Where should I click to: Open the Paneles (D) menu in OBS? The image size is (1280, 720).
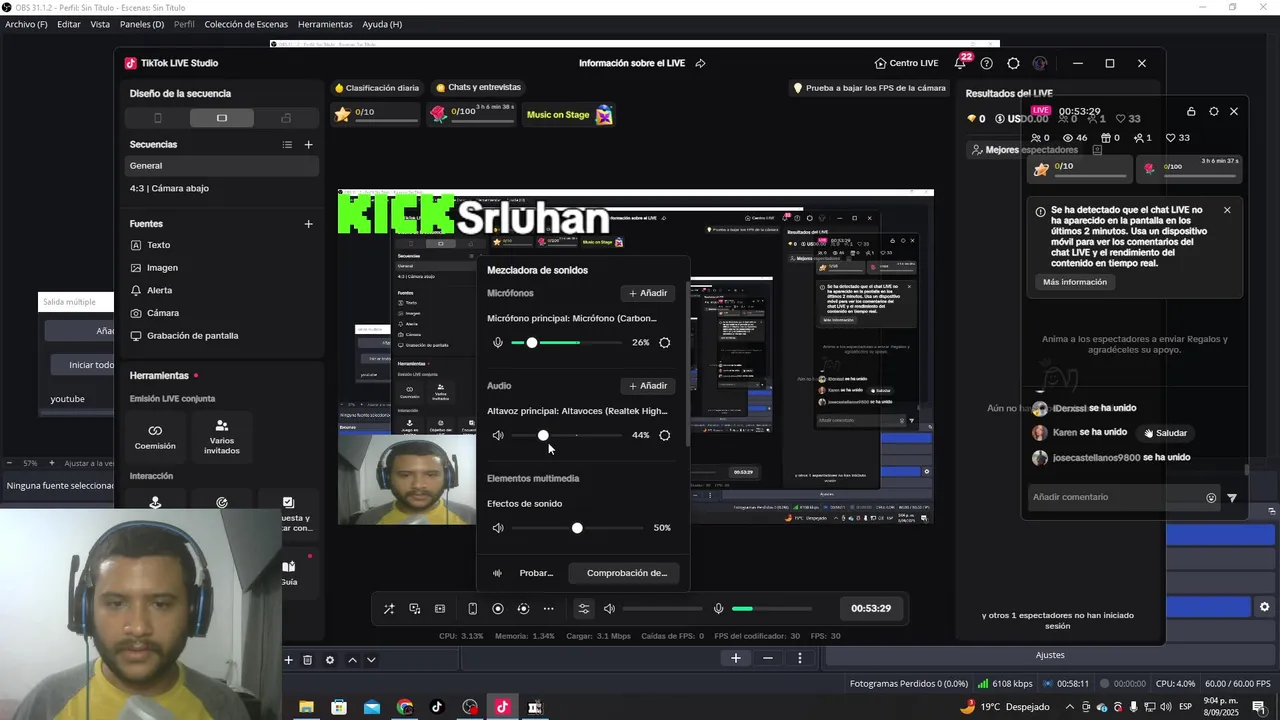tap(142, 24)
